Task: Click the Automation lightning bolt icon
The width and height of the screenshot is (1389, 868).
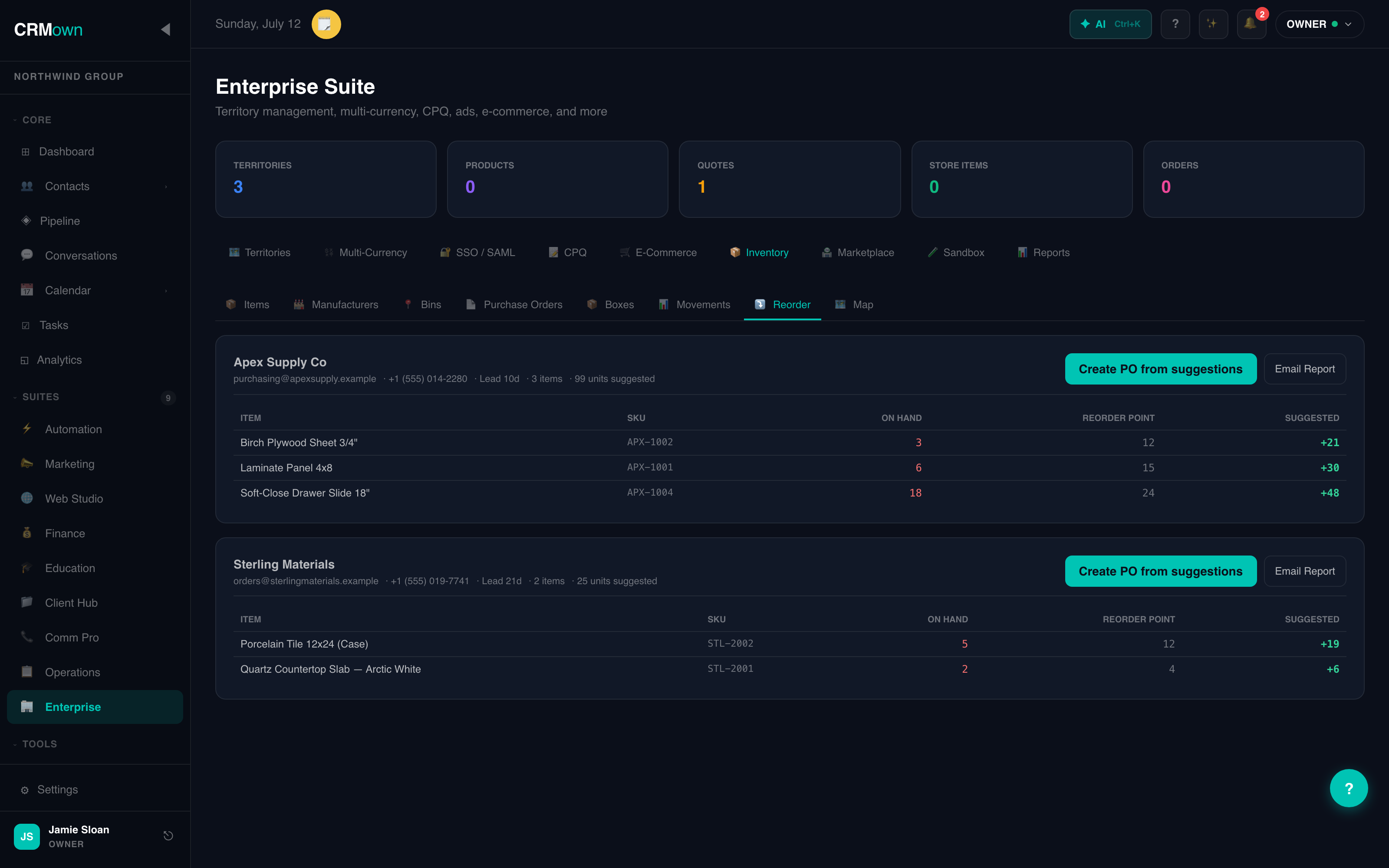Action: [27, 428]
